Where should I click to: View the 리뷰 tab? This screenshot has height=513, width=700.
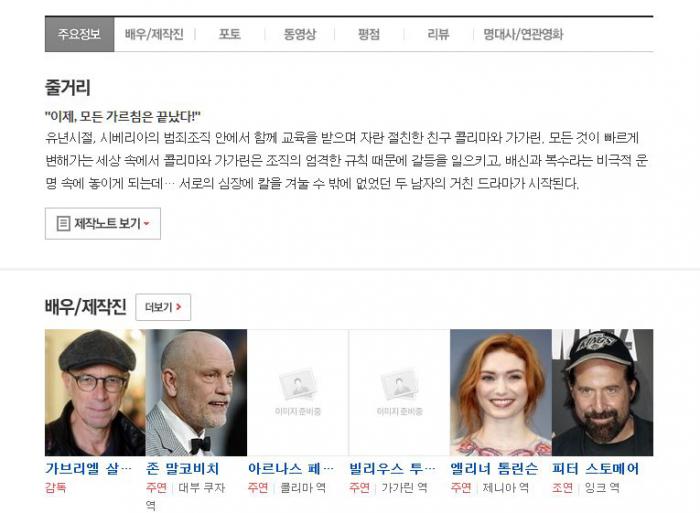[x=438, y=34]
